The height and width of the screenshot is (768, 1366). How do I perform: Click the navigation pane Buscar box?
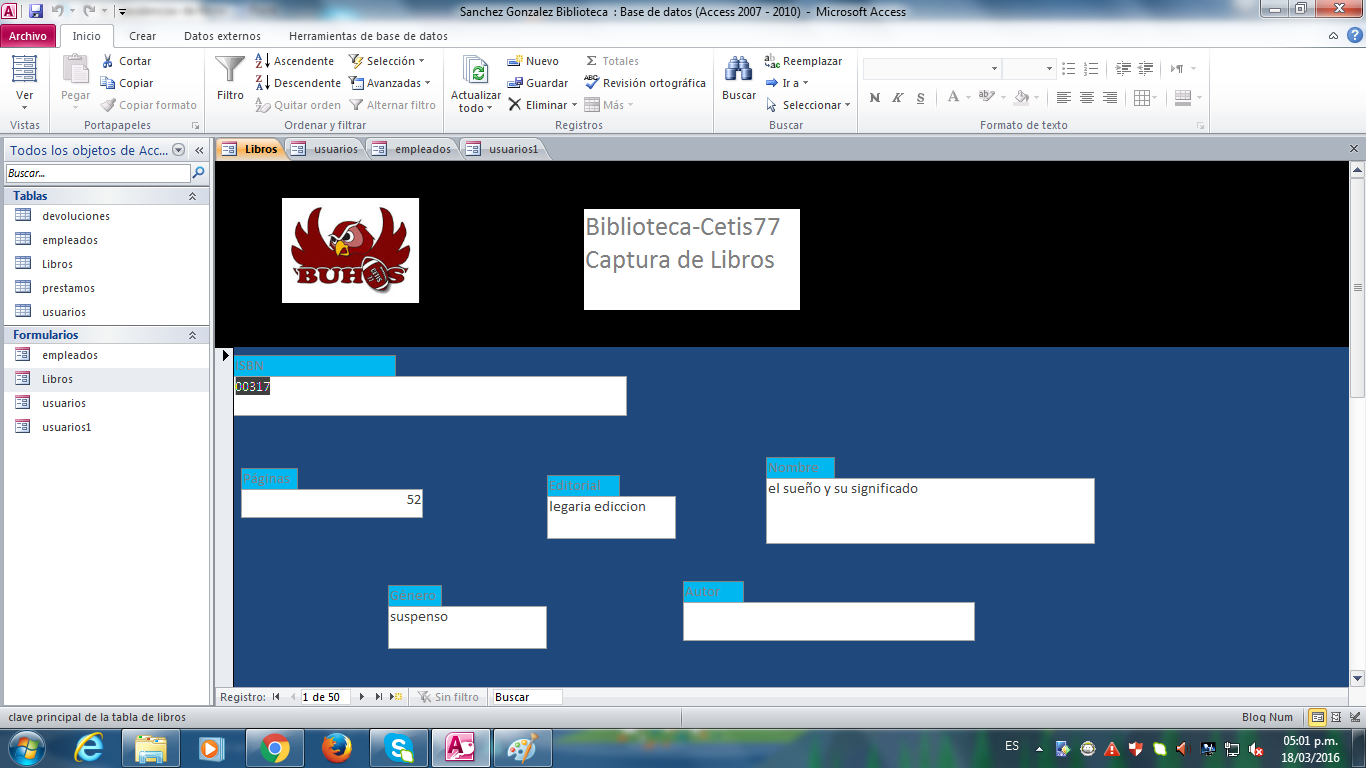click(x=97, y=173)
